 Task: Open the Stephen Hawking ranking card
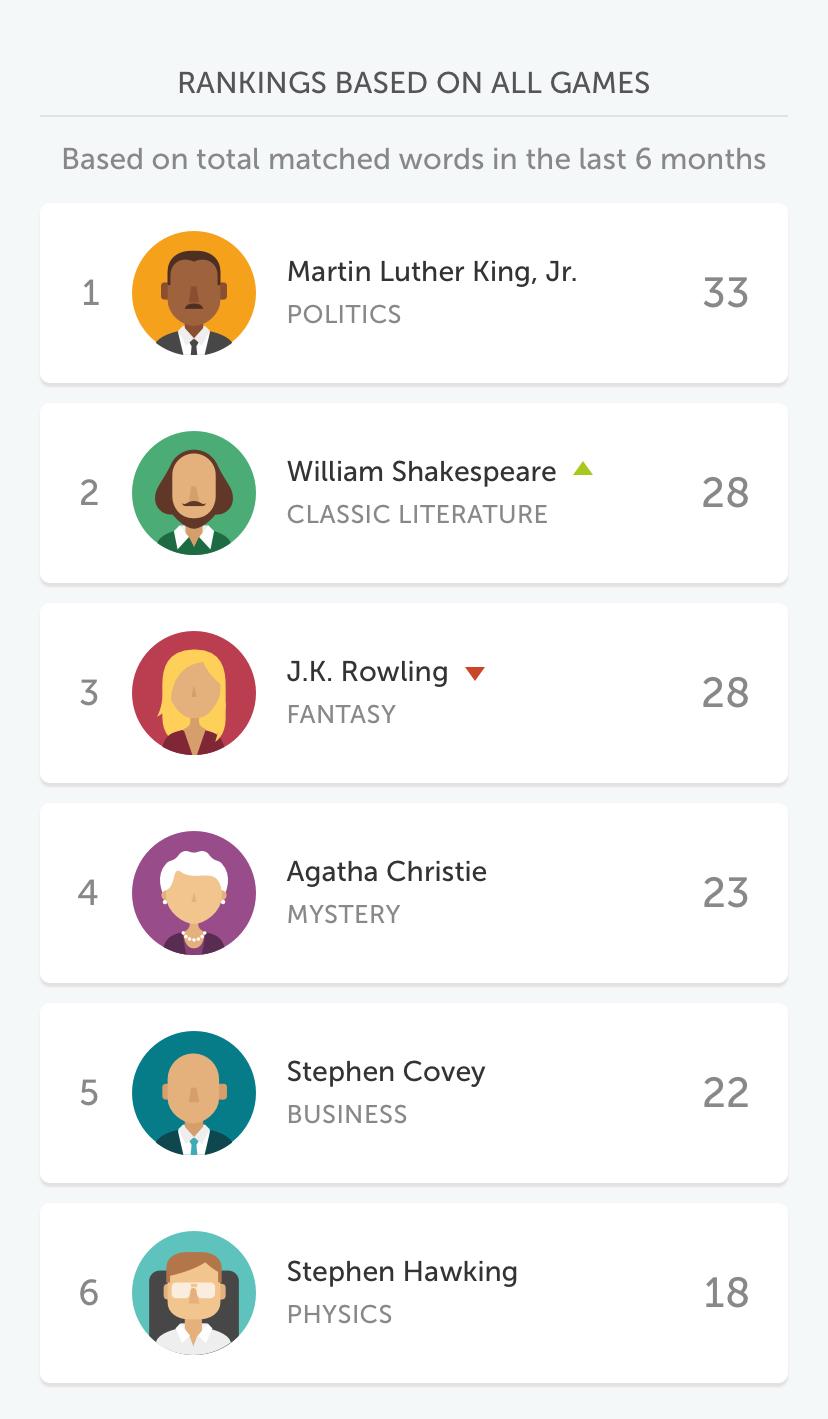point(414,1293)
